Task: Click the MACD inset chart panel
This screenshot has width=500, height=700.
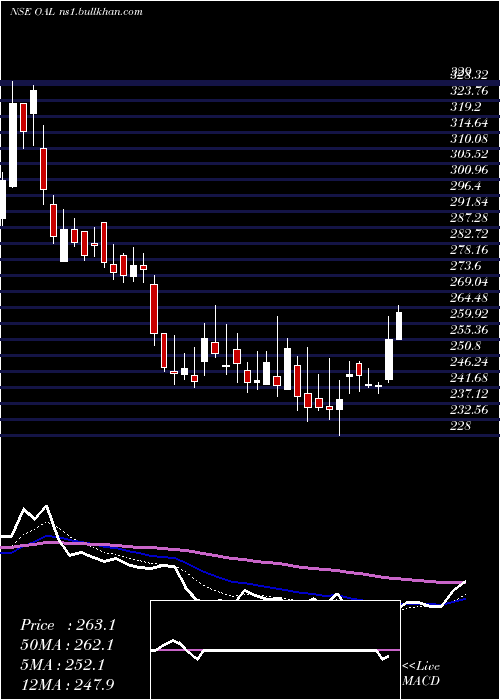Action: (x=275, y=650)
